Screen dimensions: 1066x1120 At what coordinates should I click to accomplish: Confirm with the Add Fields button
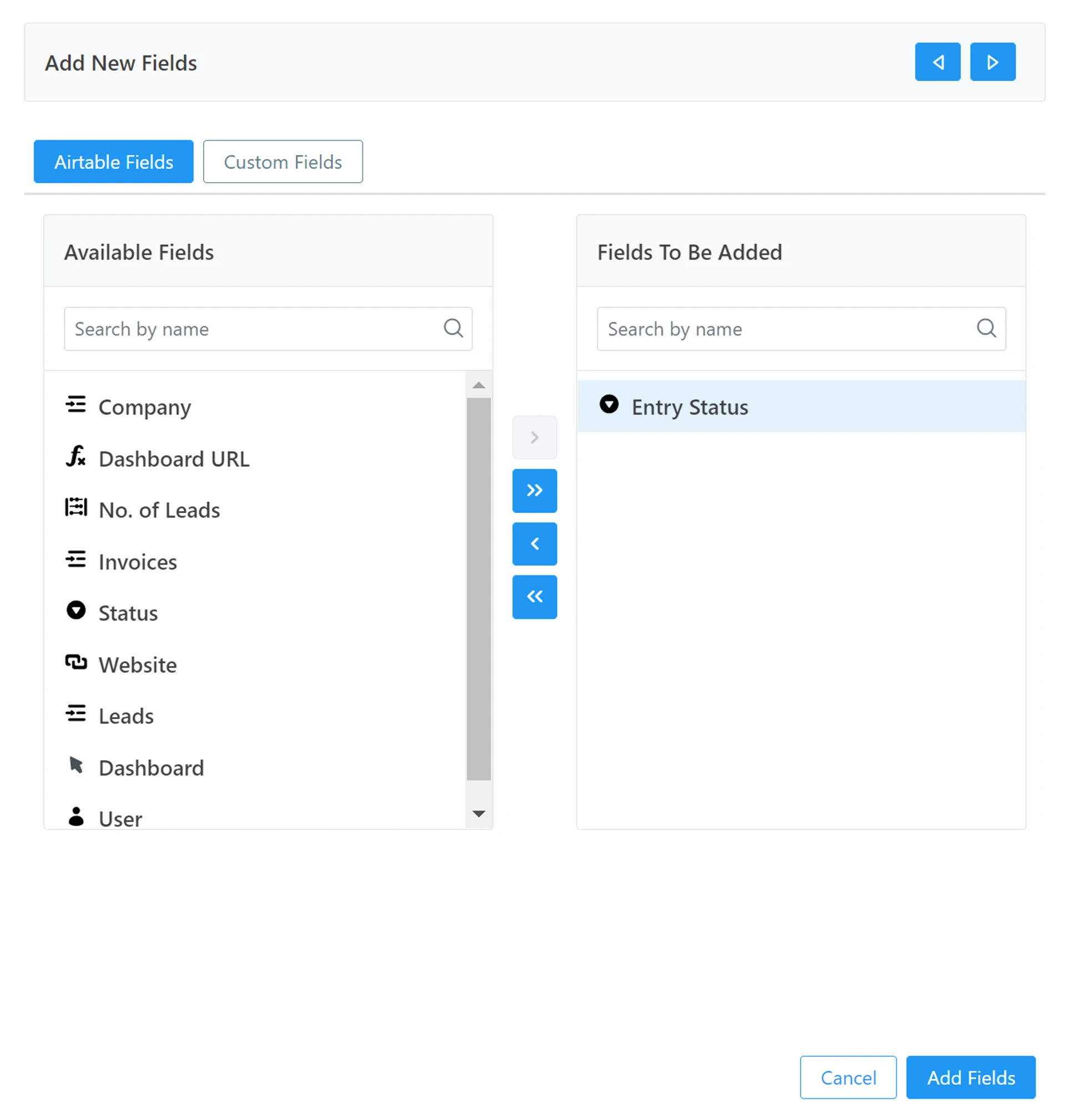971,1077
